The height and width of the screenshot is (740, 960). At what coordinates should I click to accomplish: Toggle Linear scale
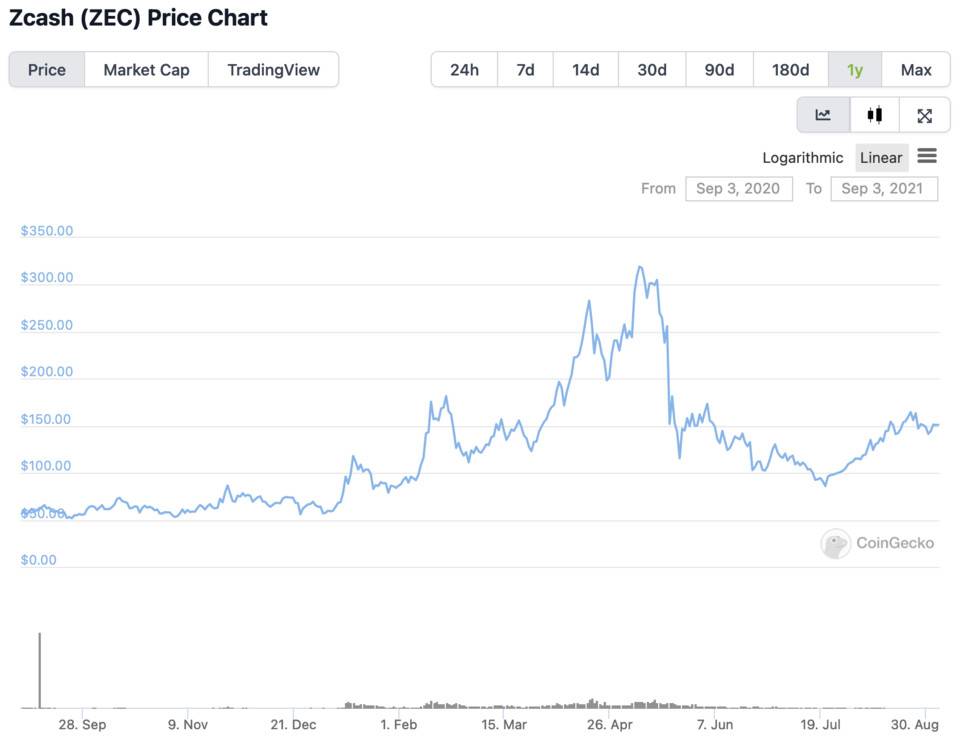[x=881, y=157]
